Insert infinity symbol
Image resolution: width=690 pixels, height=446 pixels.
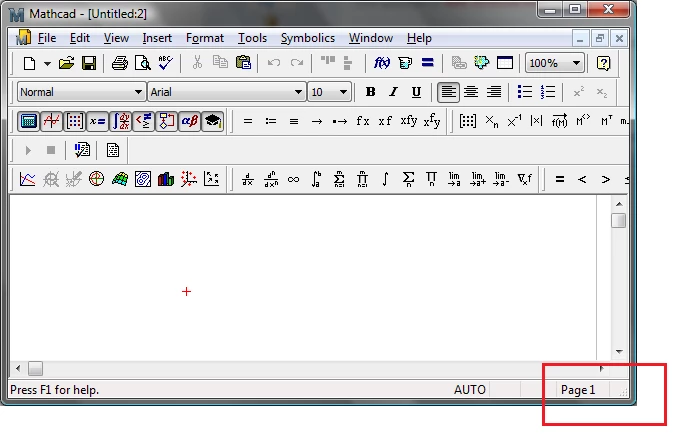294,179
